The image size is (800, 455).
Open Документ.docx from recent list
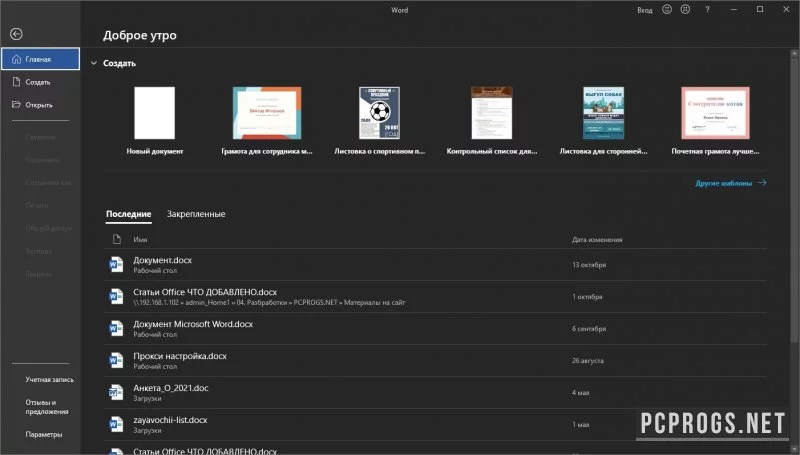[x=435, y=265]
